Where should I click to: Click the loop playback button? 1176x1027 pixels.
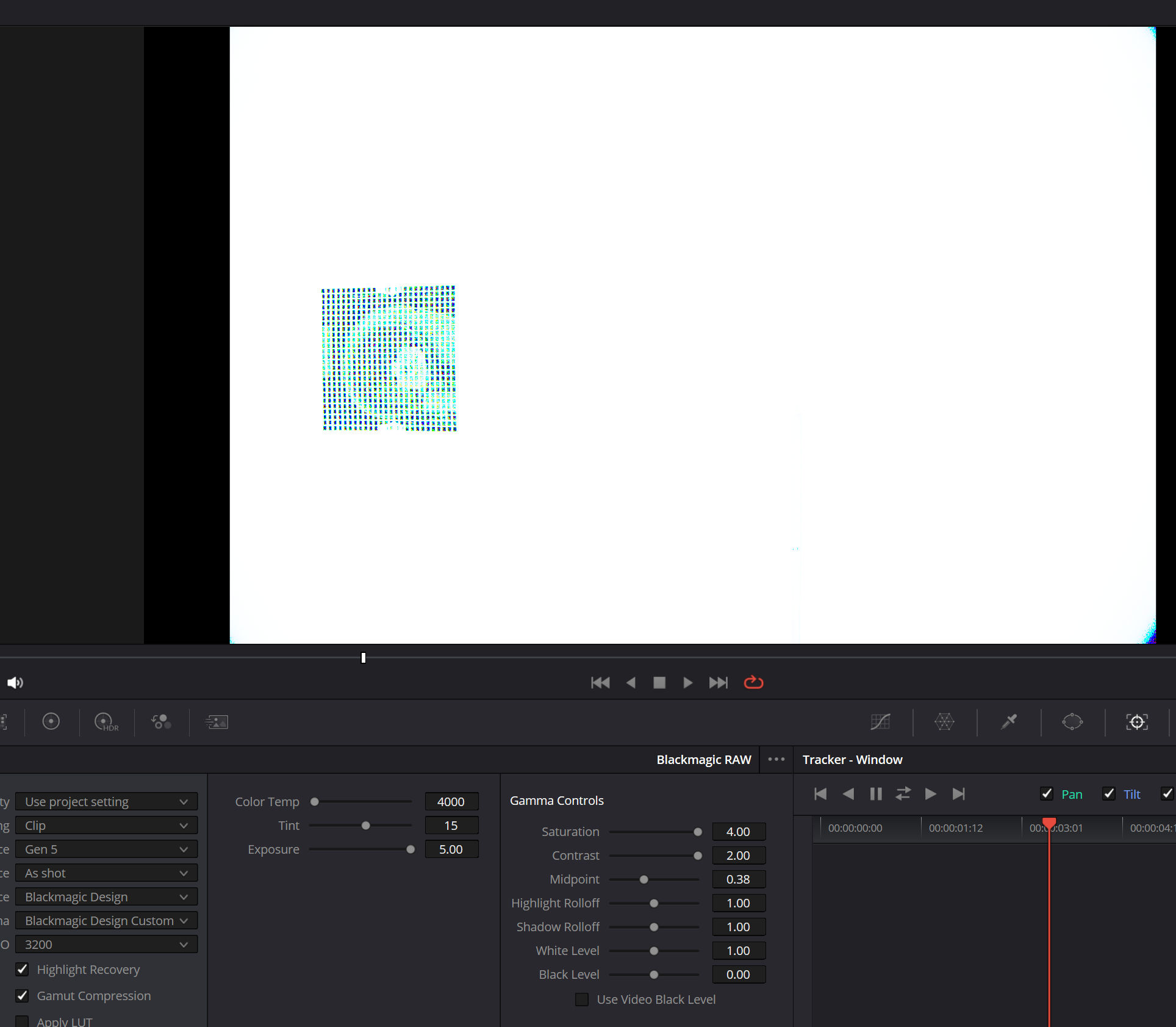coord(755,682)
